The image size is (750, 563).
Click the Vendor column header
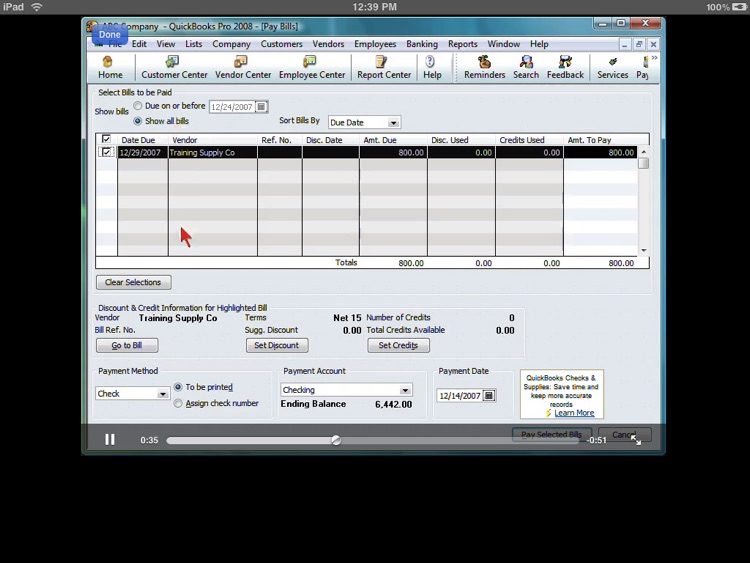coord(212,140)
